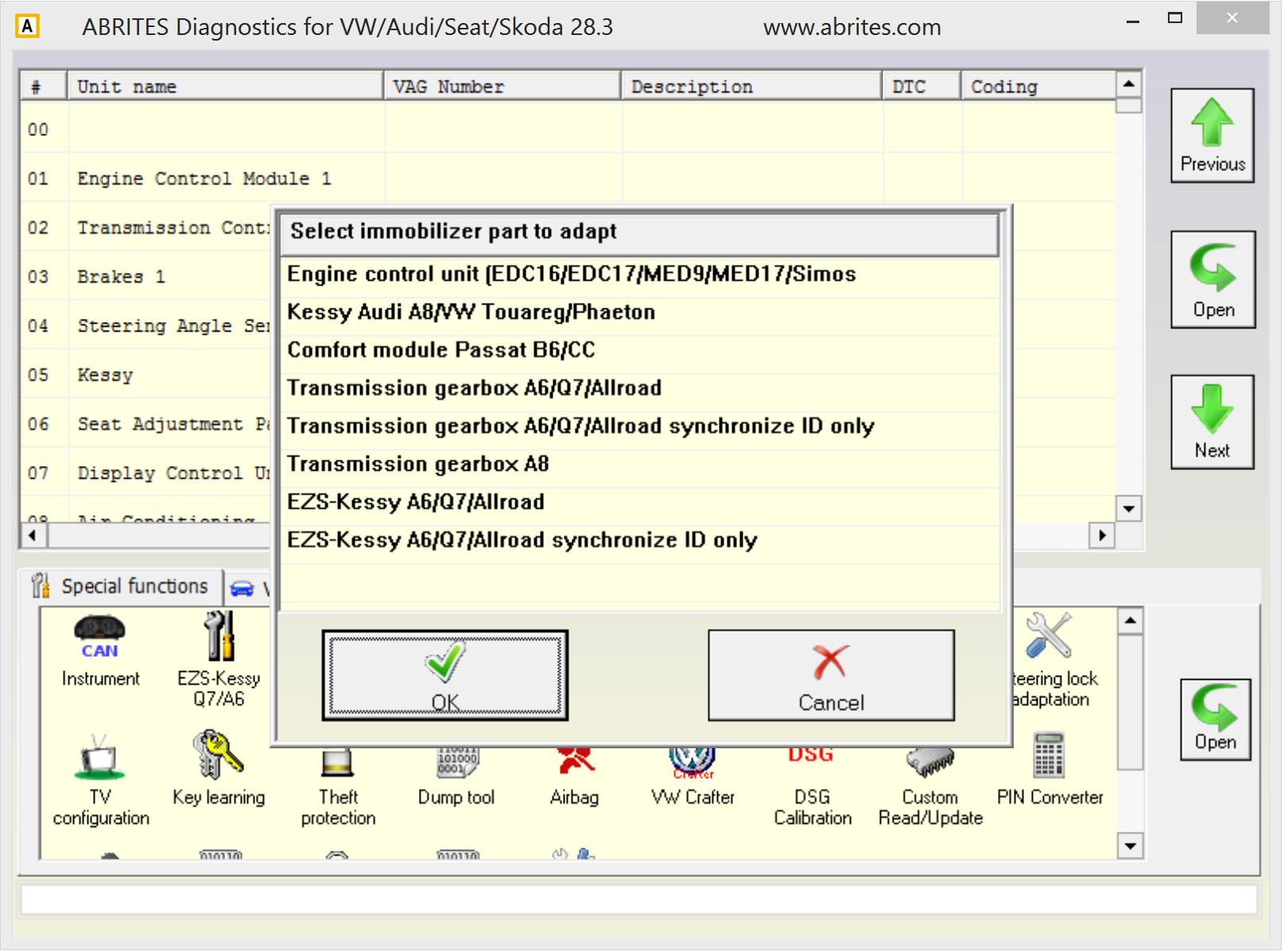Click the DTC column header
This screenshot has width=1288, height=951.
coord(922,87)
